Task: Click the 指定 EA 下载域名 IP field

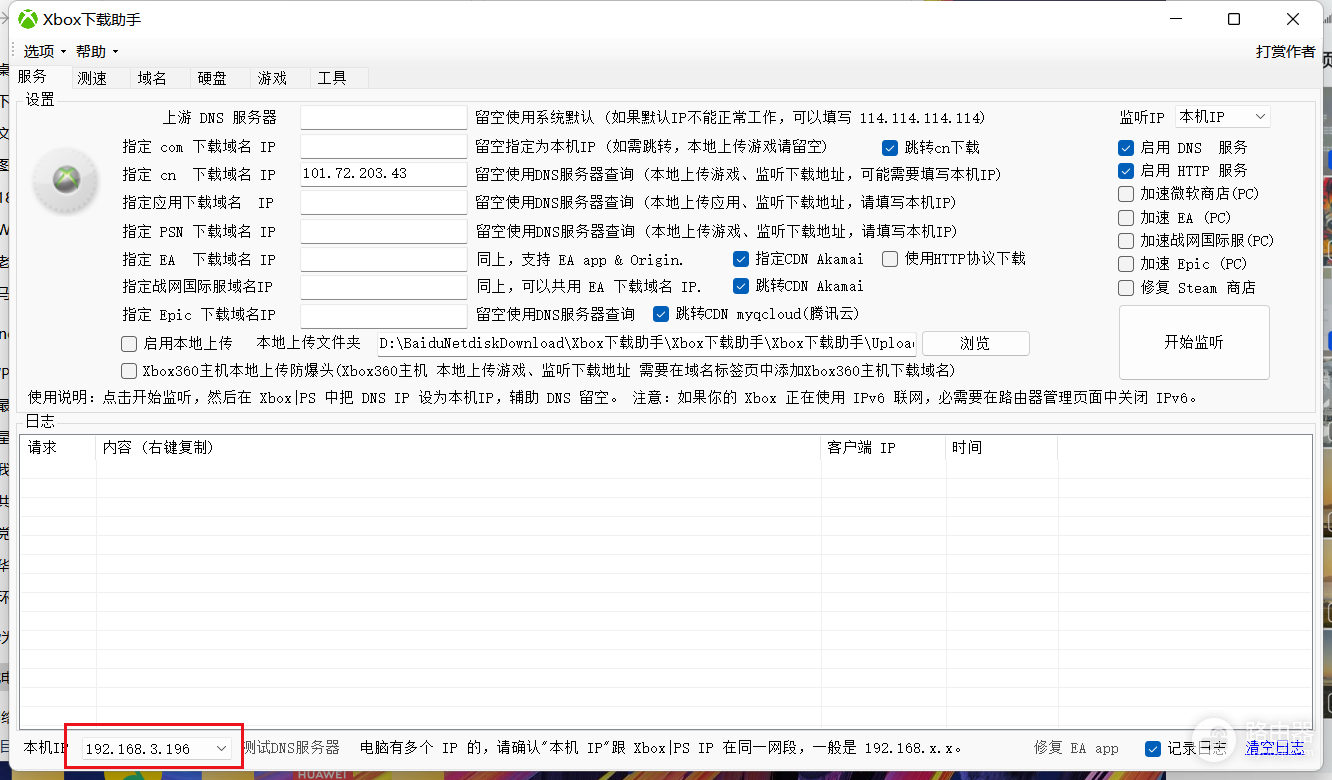Action: 384,259
